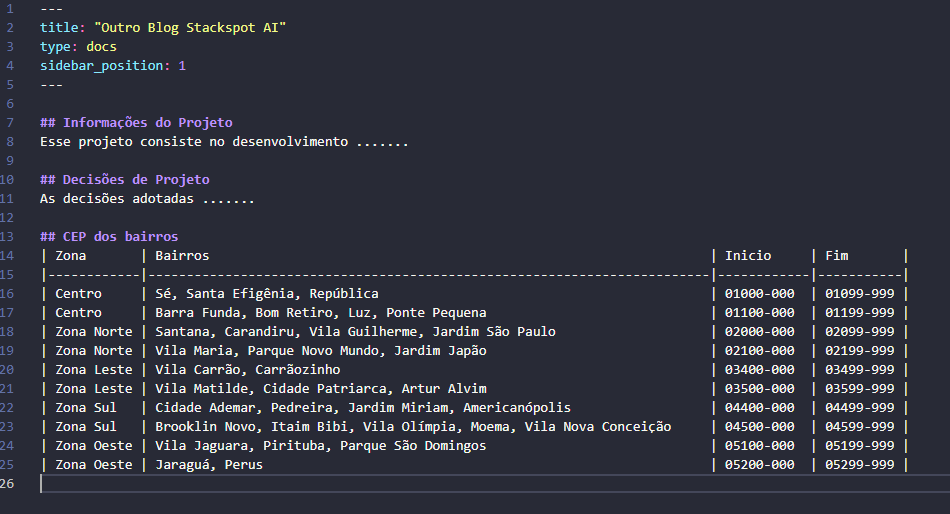
Task: Click the "Fim" table header
Action: coord(837,256)
